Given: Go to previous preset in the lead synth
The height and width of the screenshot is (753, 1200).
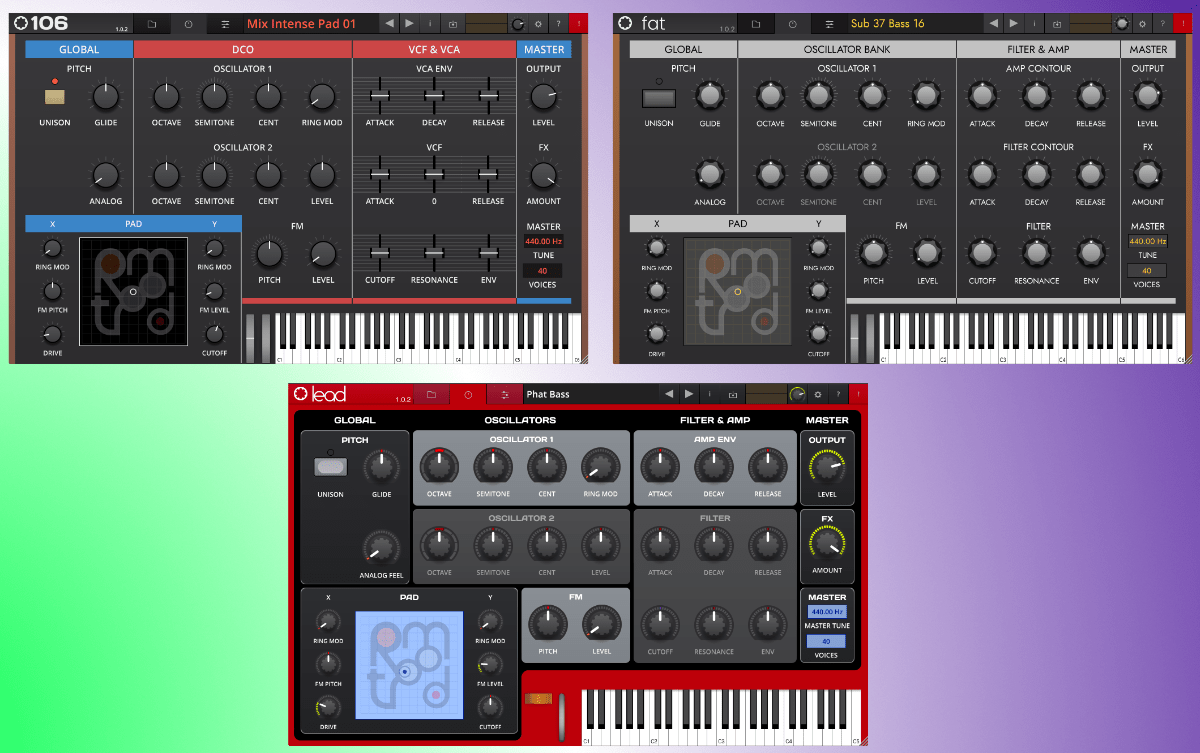Looking at the screenshot, I should [x=668, y=395].
